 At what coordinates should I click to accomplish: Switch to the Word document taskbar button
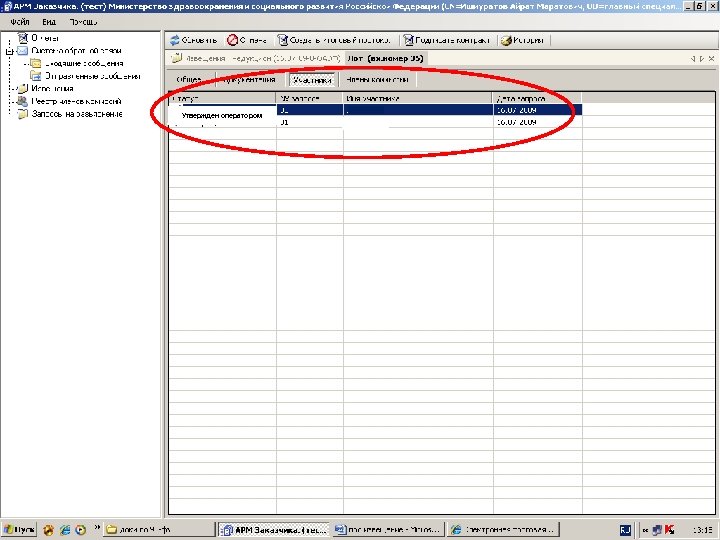coord(389,529)
